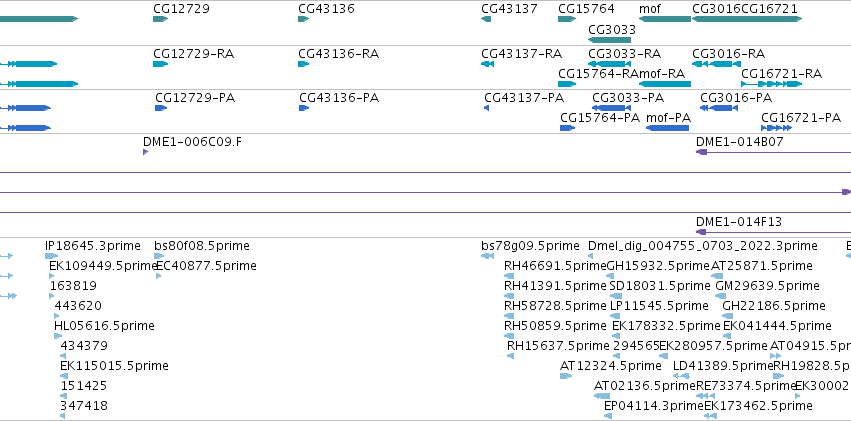Select the EP04114.3prime EST glyph
The width and height of the screenshot is (851, 421).
click(608, 416)
